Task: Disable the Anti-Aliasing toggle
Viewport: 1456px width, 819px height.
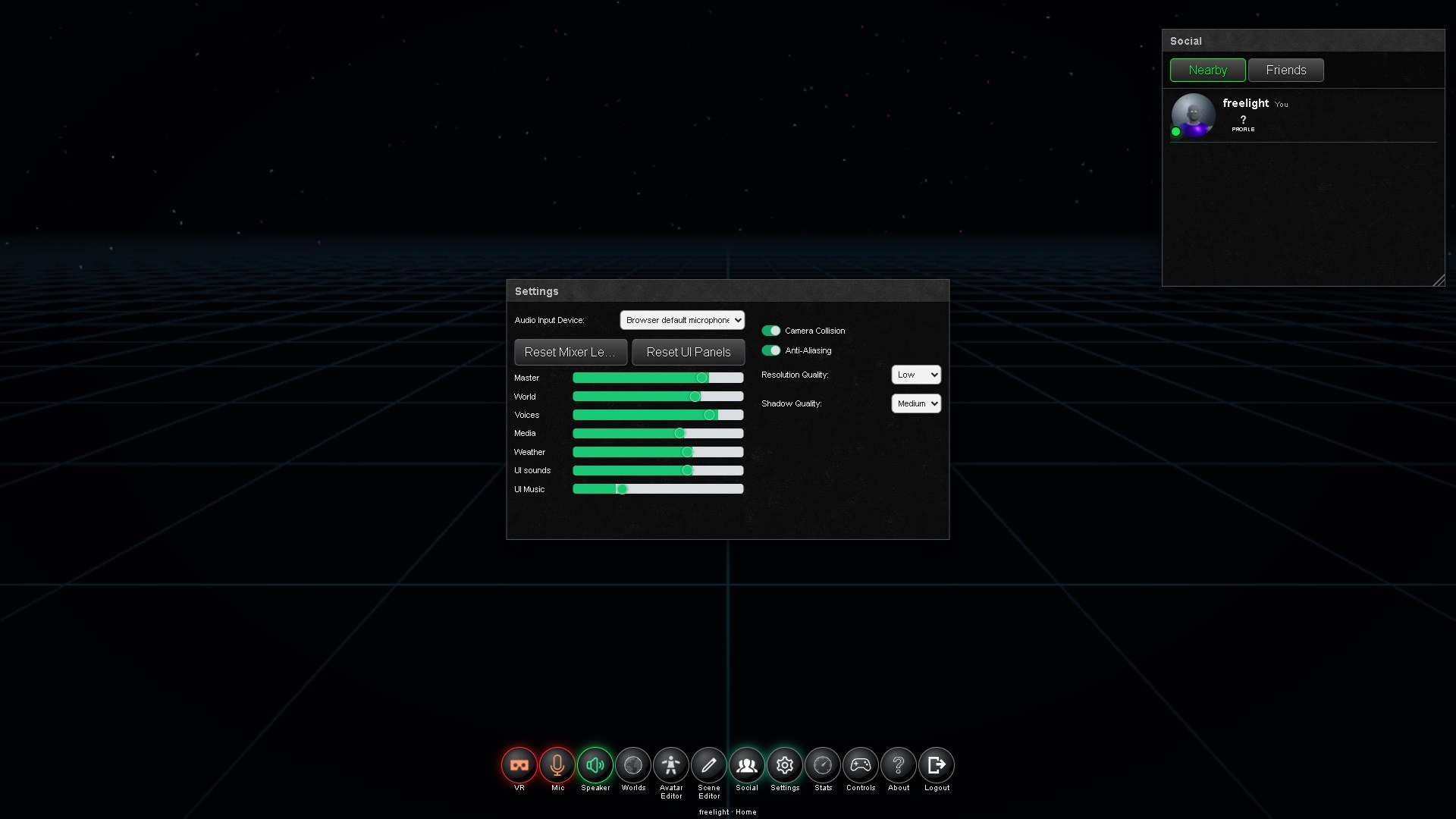Action: click(x=770, y=350)
